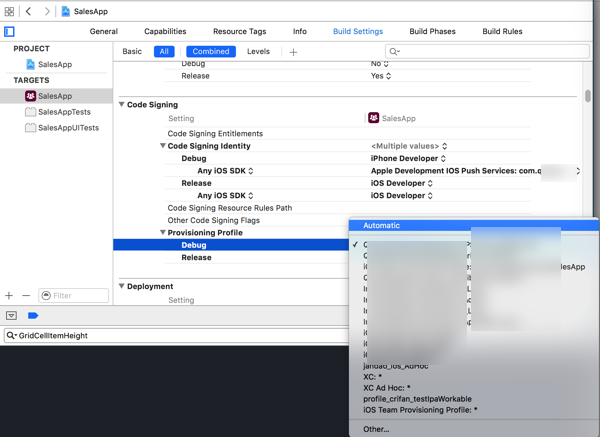Open the Capabilities tab
600x437 pixels.
(x=165, y=31)
